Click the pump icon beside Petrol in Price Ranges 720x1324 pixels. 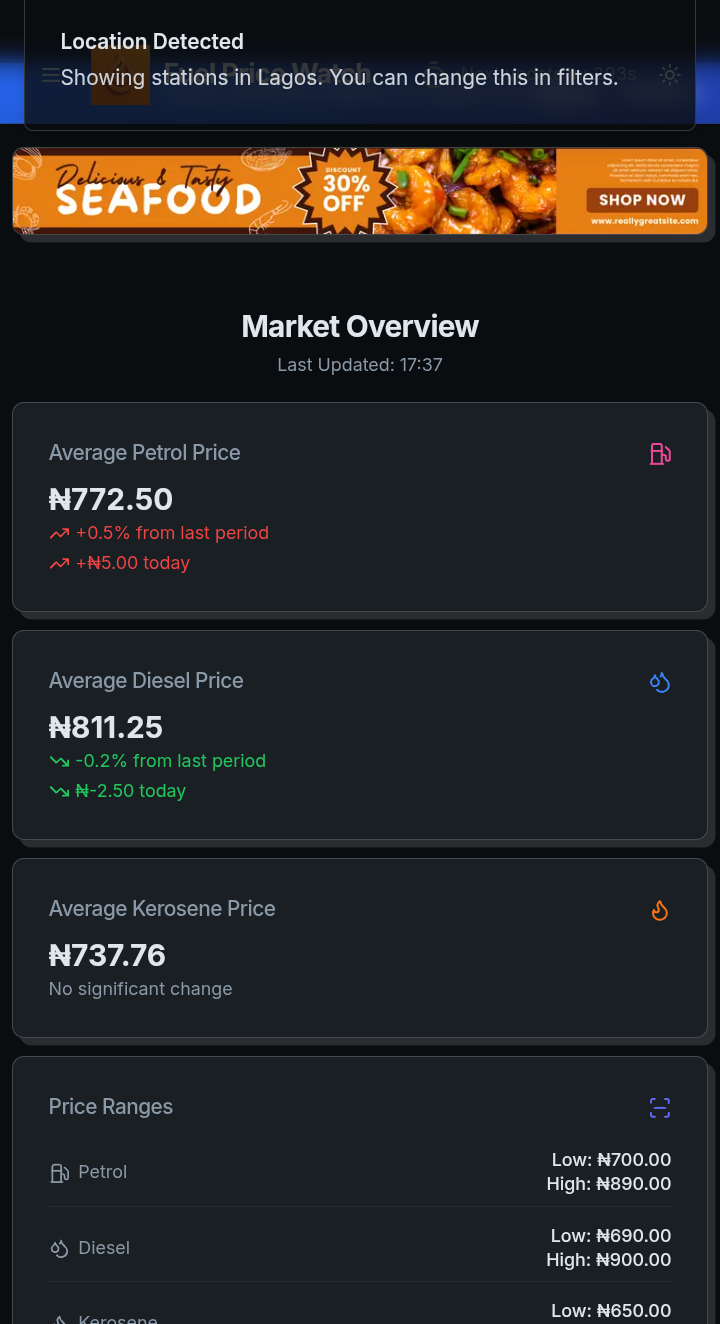(x=60, y=1173)
